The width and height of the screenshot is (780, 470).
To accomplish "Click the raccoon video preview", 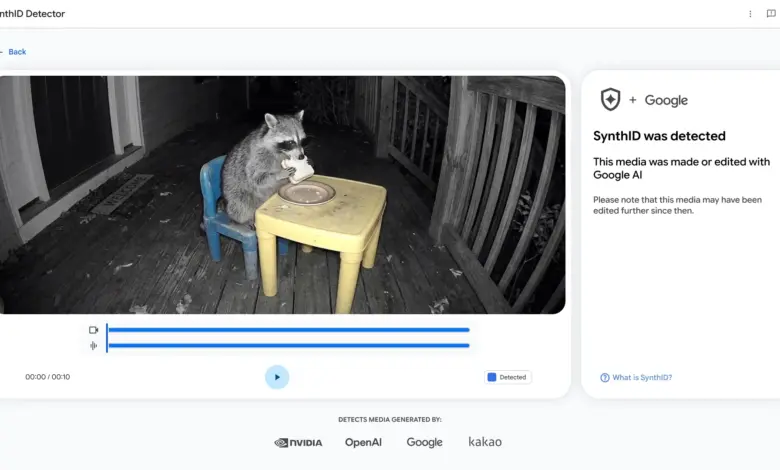I will (x=283, y=195).
